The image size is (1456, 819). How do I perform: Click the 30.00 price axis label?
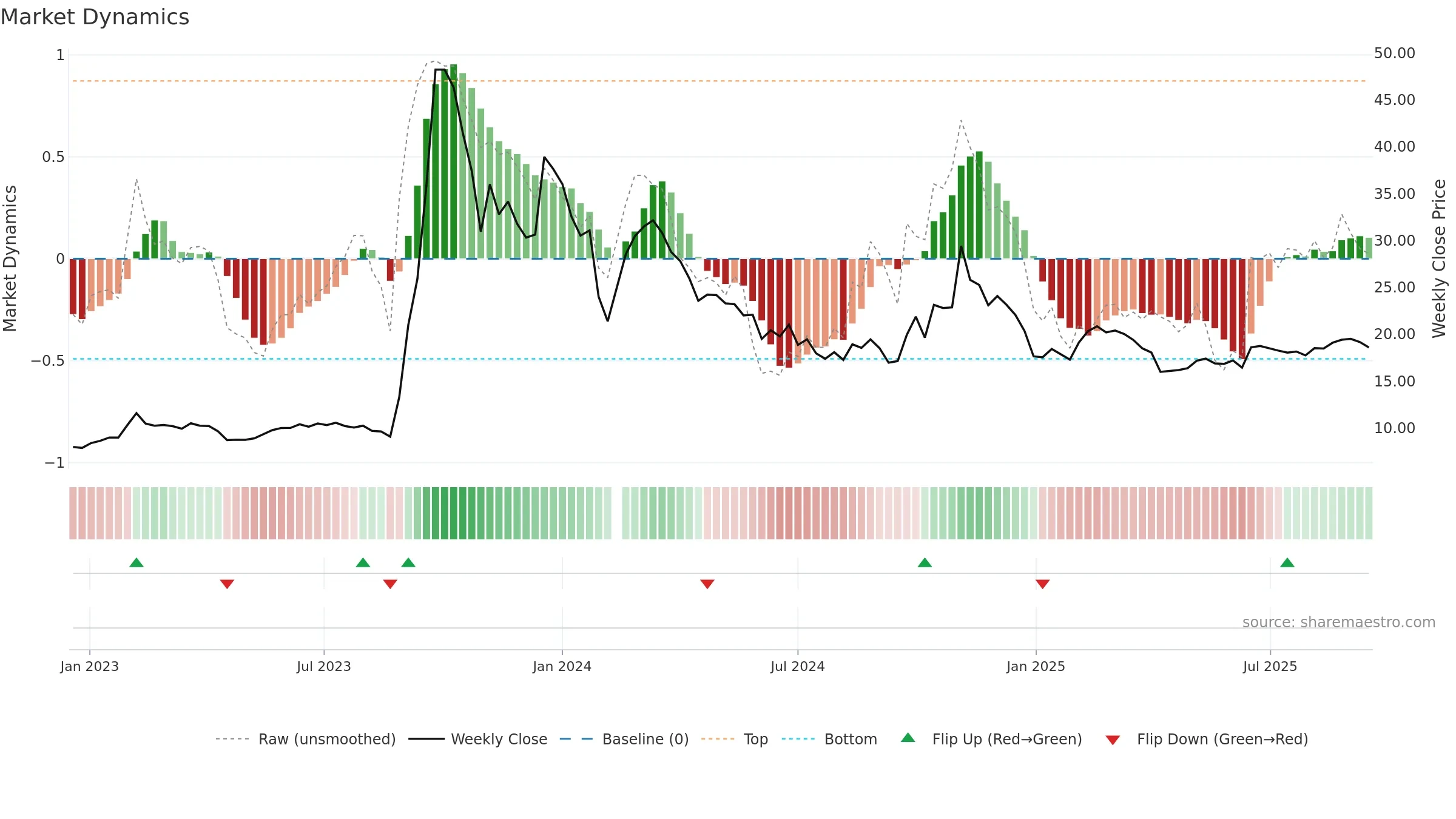pos(1395,241)
